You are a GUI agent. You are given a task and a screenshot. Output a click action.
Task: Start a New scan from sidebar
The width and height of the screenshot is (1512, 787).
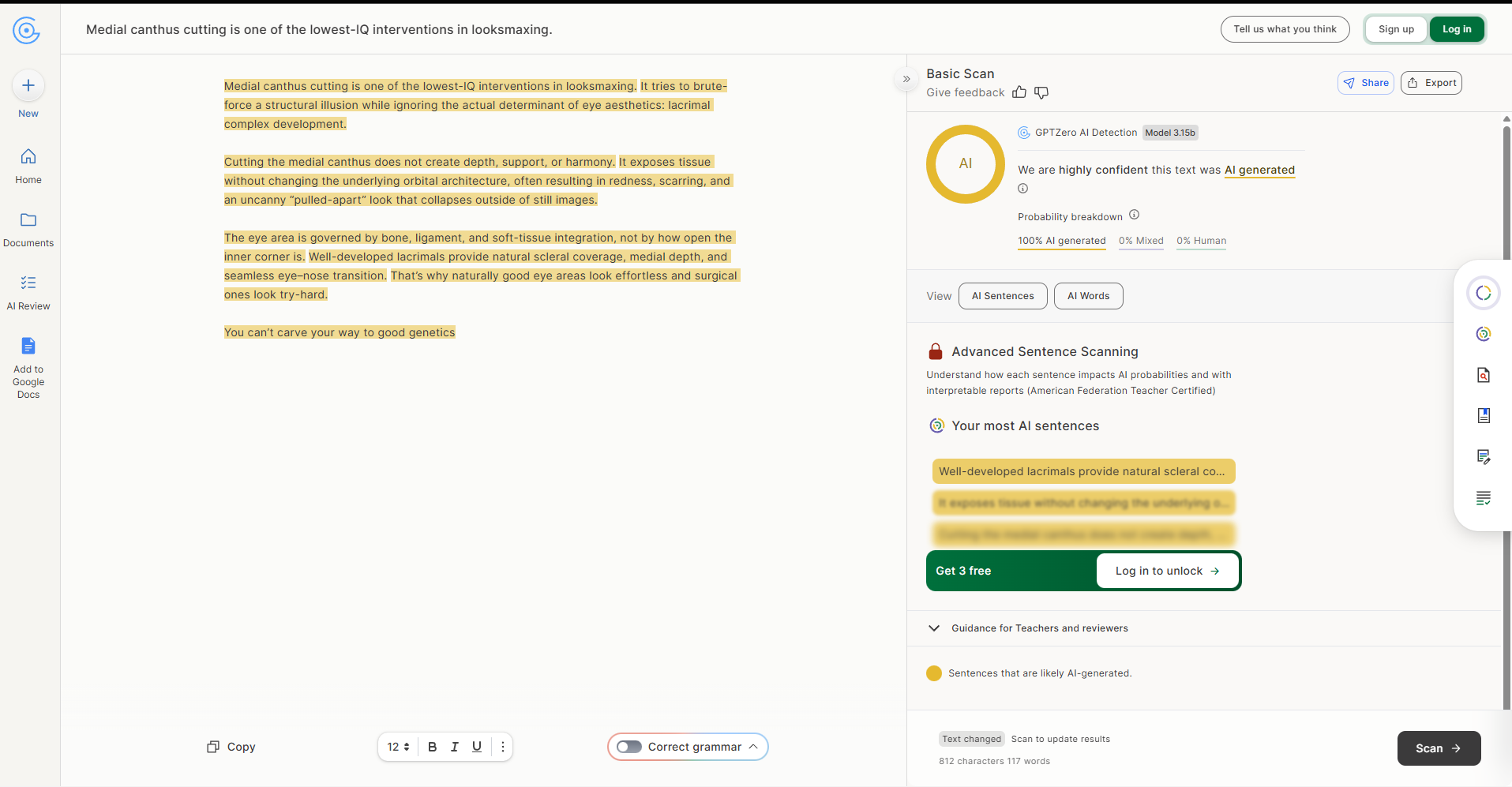click(x=28, y=86)
